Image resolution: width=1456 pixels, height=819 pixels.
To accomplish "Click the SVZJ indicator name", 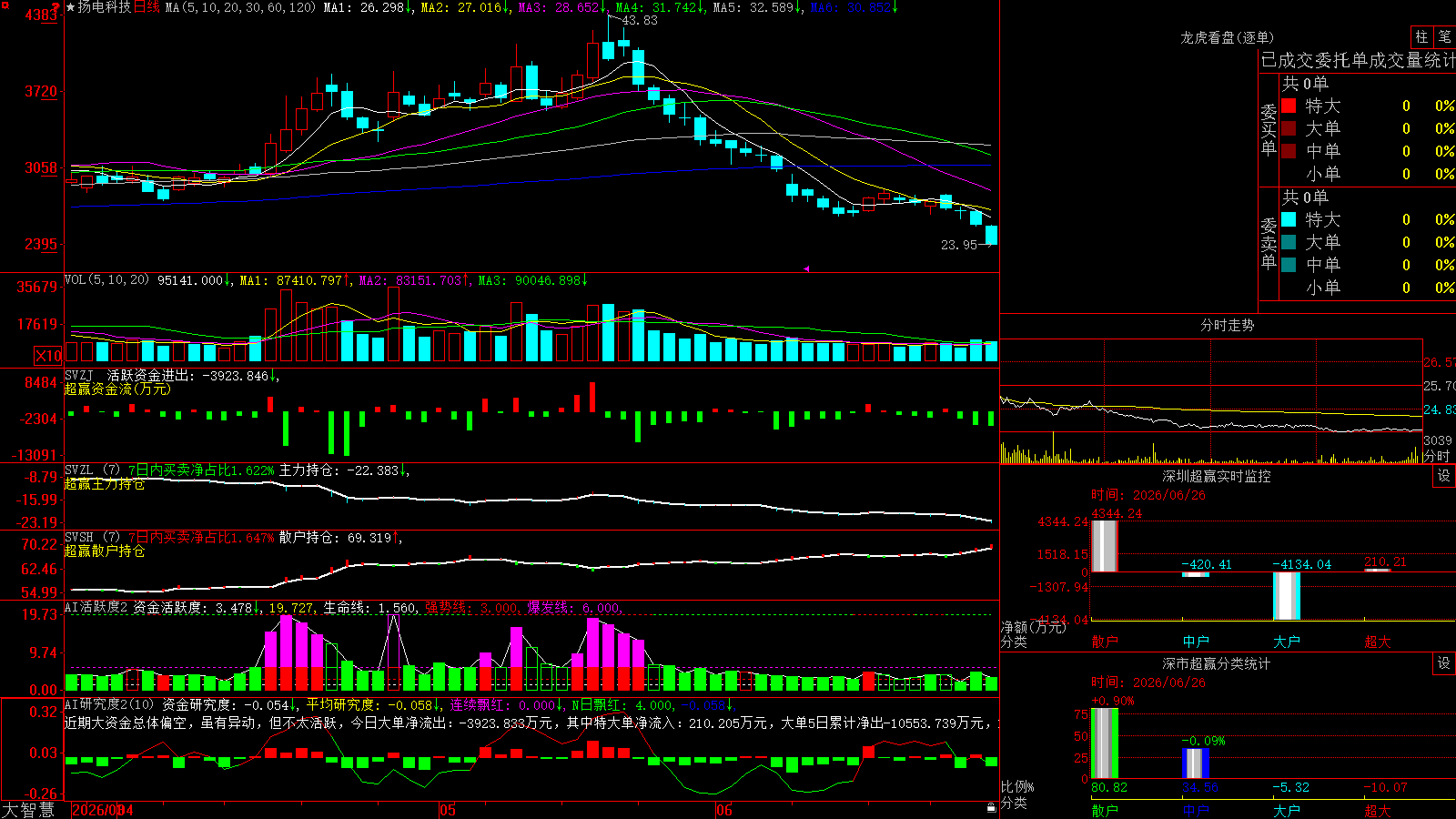I will [79, 375].
